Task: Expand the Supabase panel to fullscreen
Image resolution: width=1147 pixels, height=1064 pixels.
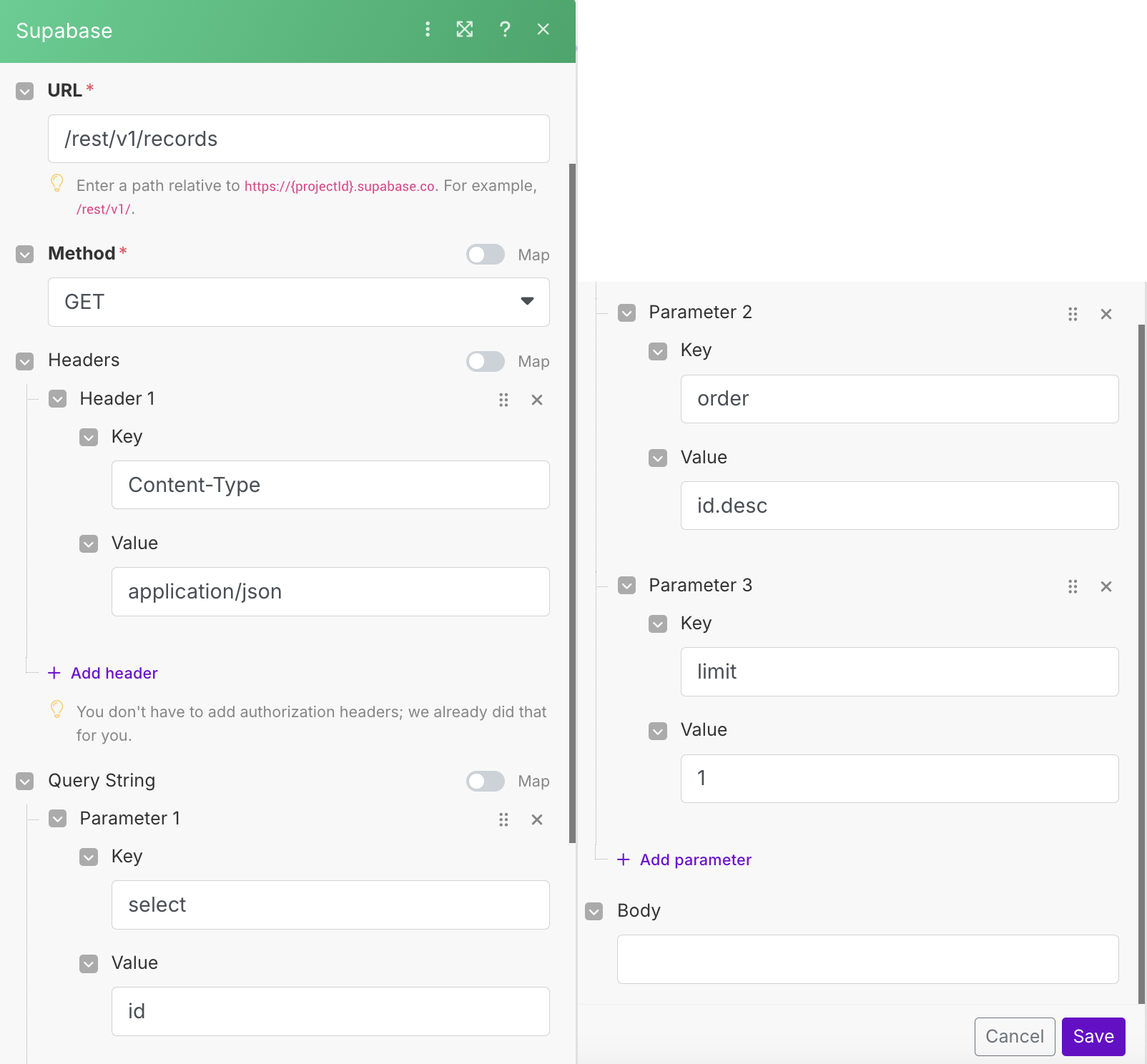Action: (465, 30)
